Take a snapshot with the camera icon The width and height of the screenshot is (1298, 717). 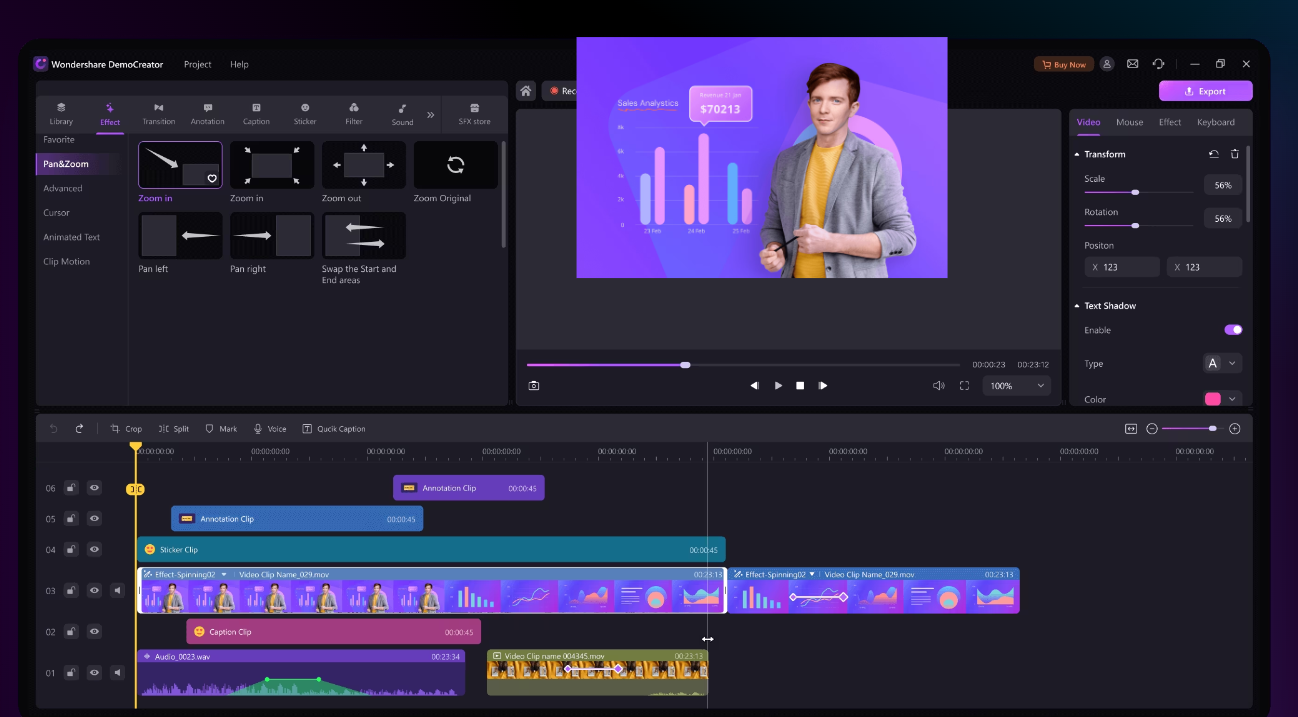tap(533, 385)
